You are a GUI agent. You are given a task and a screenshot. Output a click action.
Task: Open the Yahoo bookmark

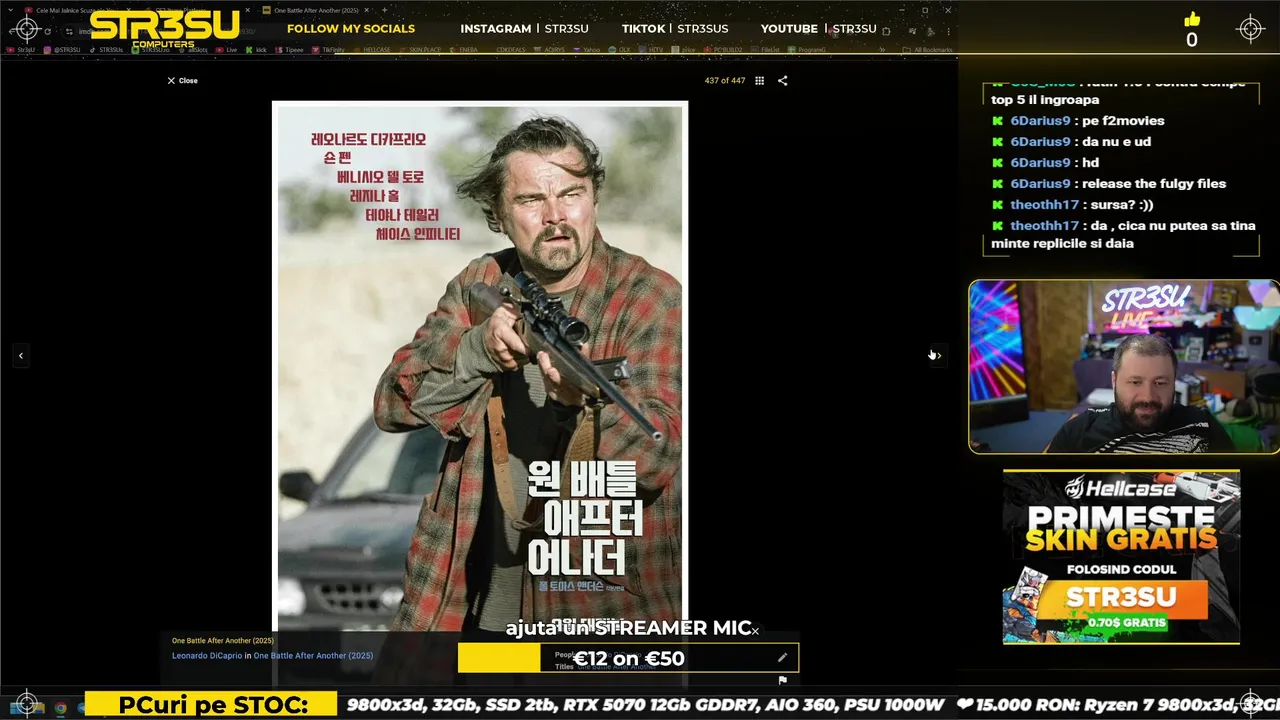tap(587, 50)
